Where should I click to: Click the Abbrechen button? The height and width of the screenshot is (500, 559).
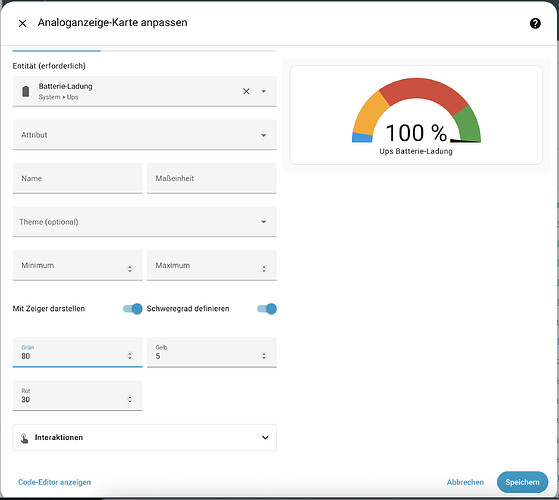465,482
